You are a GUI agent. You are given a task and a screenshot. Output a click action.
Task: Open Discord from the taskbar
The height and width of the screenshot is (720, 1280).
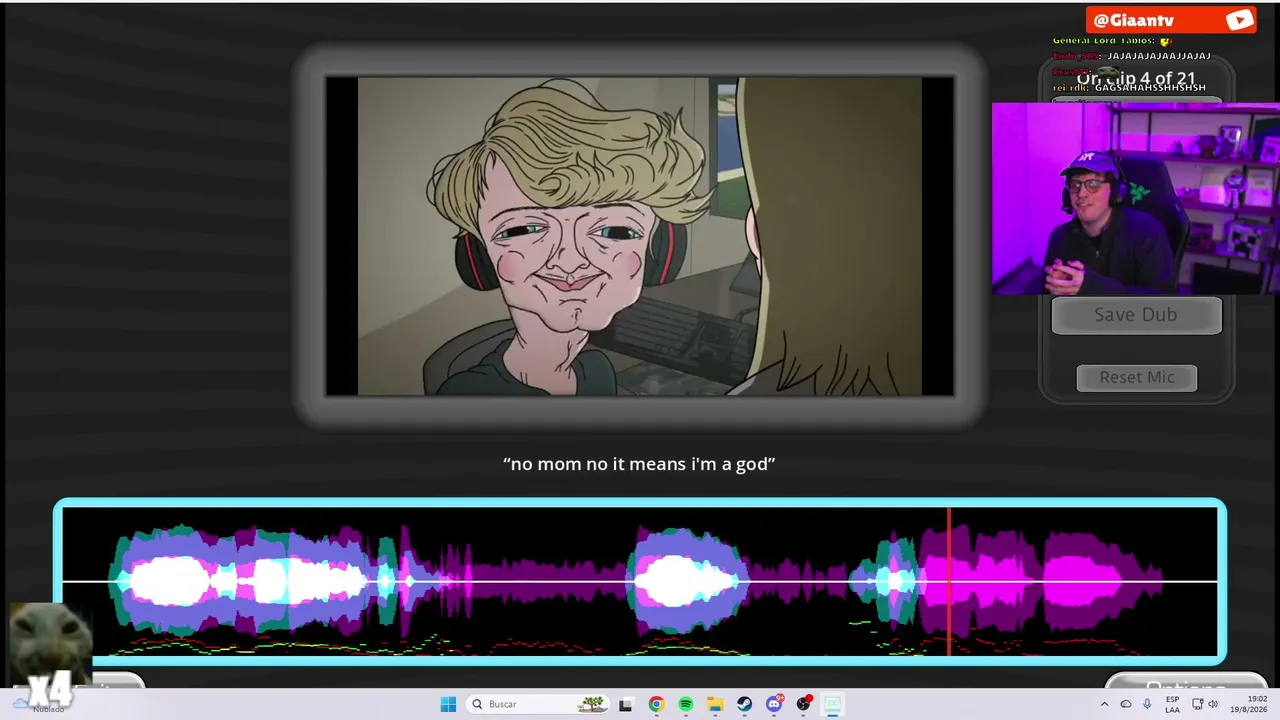point(774,704)
